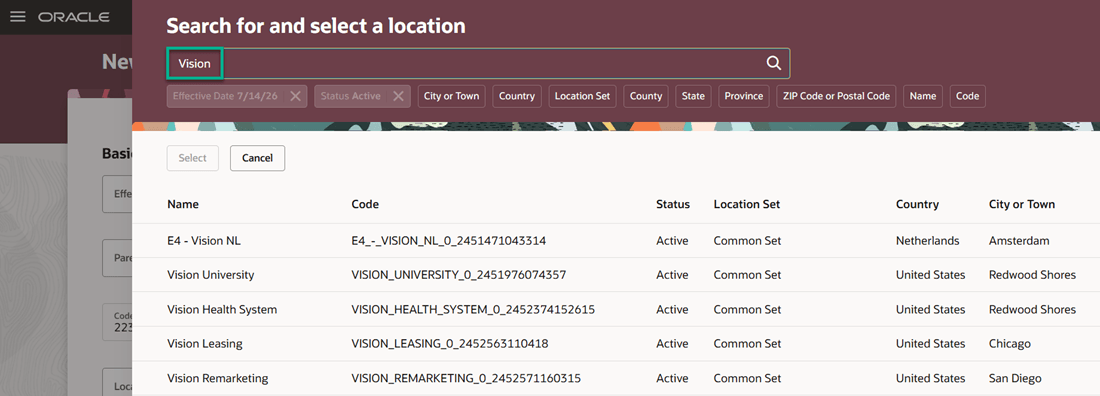This screenshot has width=1100, height=396.
Task: Click the Netherlands country cell
Action: click(927, 241)
